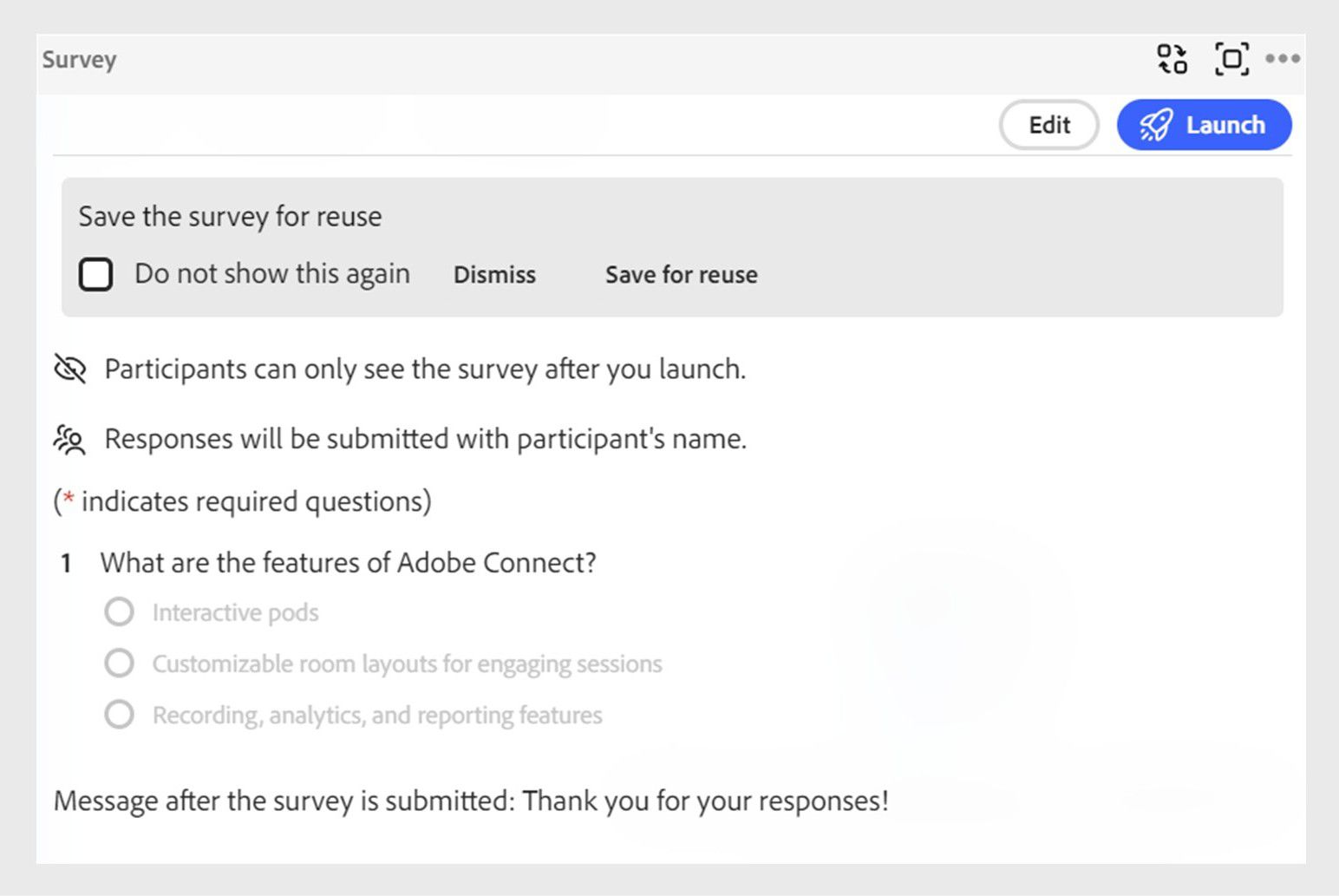Click the Survey pod title
Viewport: 1339px width, 896px height.
click(x=80, y=60)
